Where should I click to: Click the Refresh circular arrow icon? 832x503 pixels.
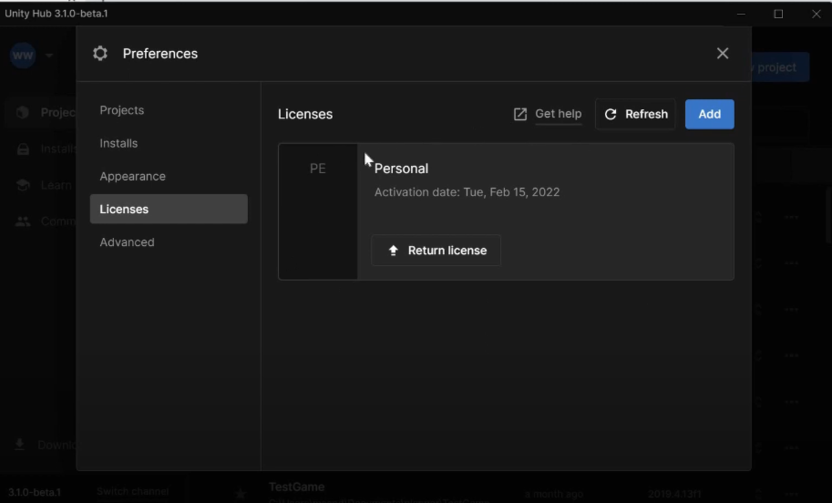pyautogui.click(x=611, y=114)
